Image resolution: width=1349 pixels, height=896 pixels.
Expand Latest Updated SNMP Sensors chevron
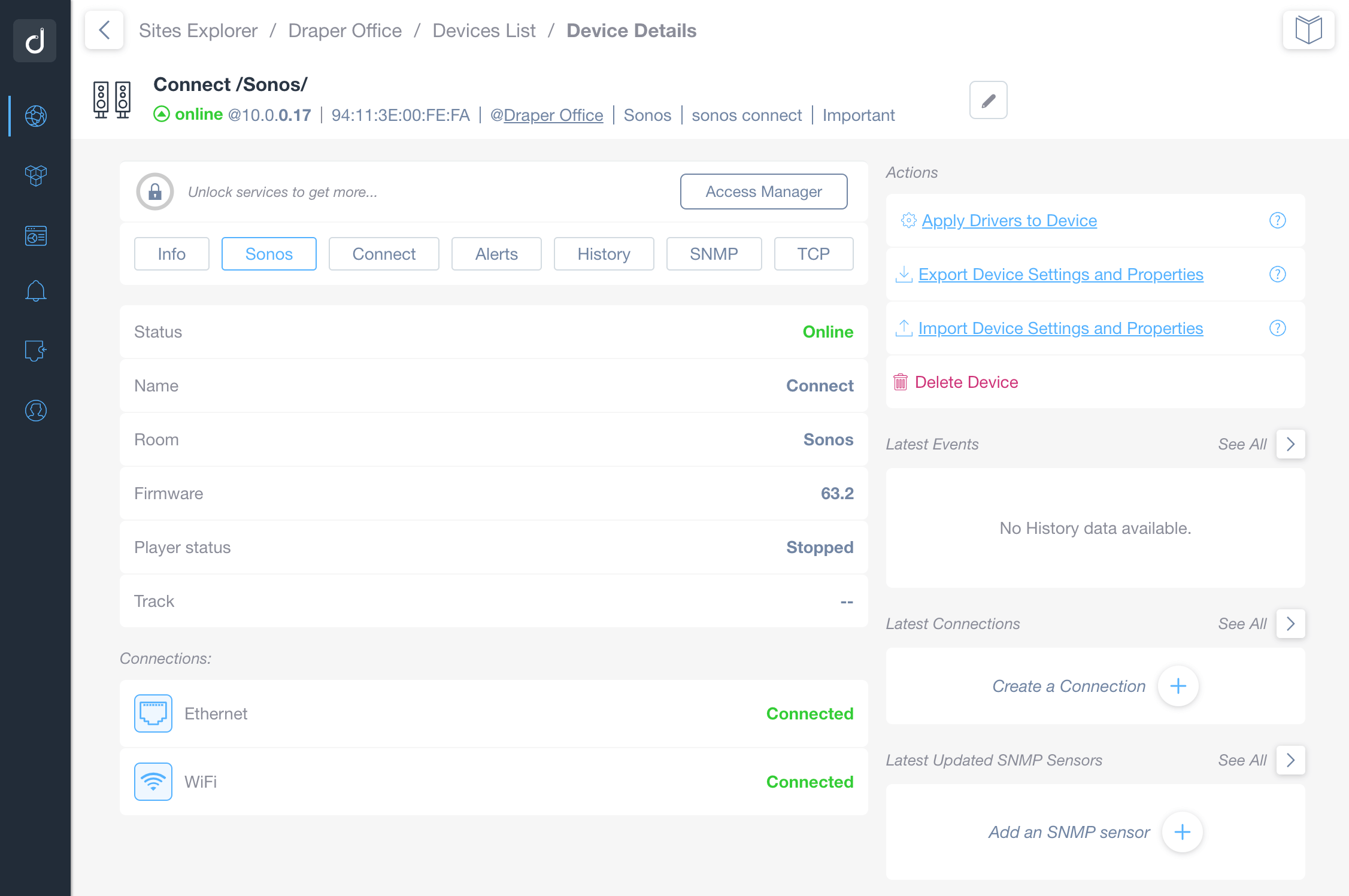(x=1291, y=760)
